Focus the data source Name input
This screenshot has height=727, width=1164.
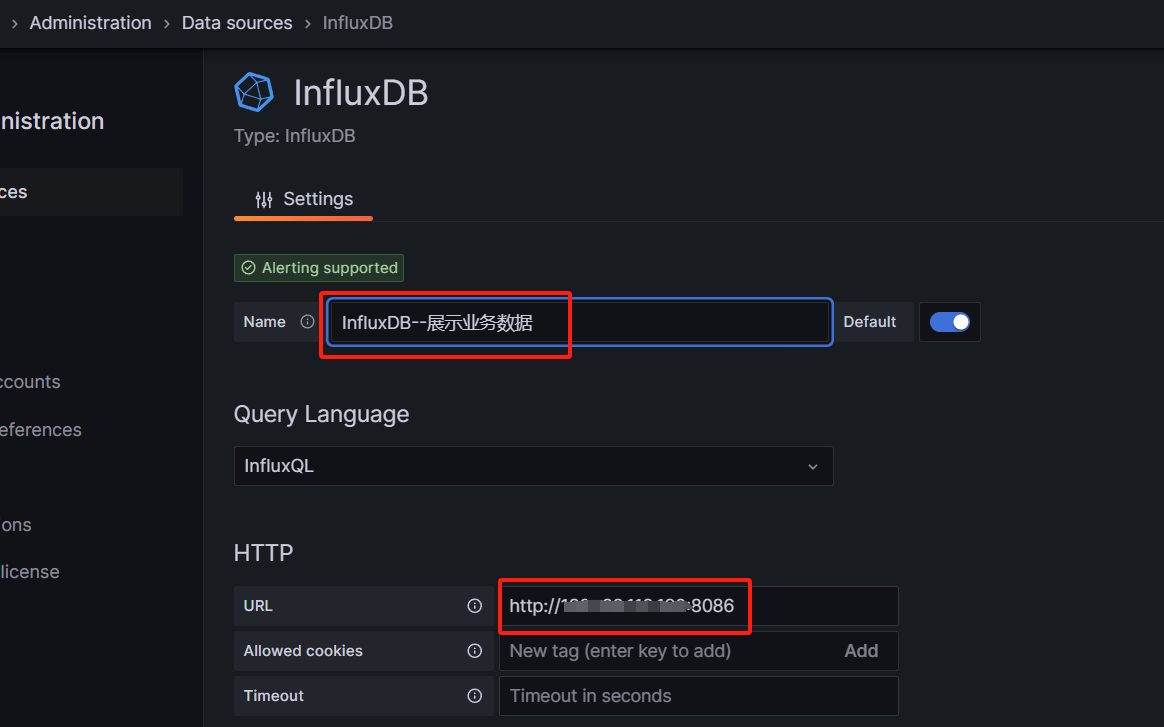click(579, 322)
